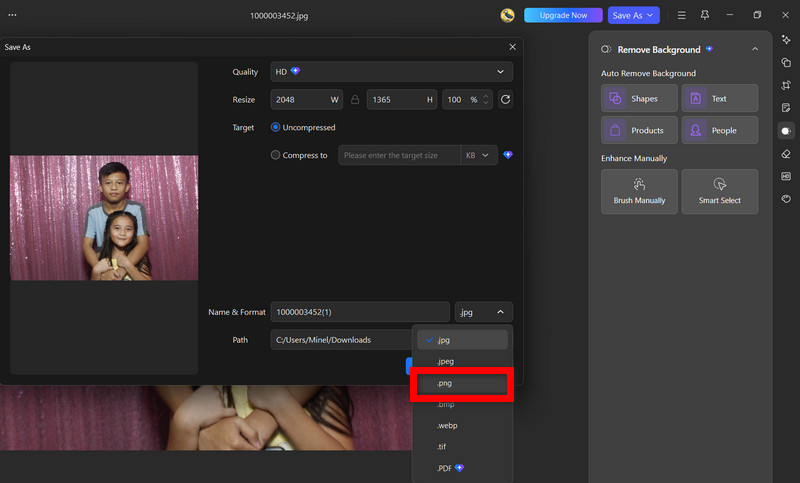Toggle the Remove Background switch
Image resolution: width=800 pixels, height=483 pixels.
tap(606, 49)
